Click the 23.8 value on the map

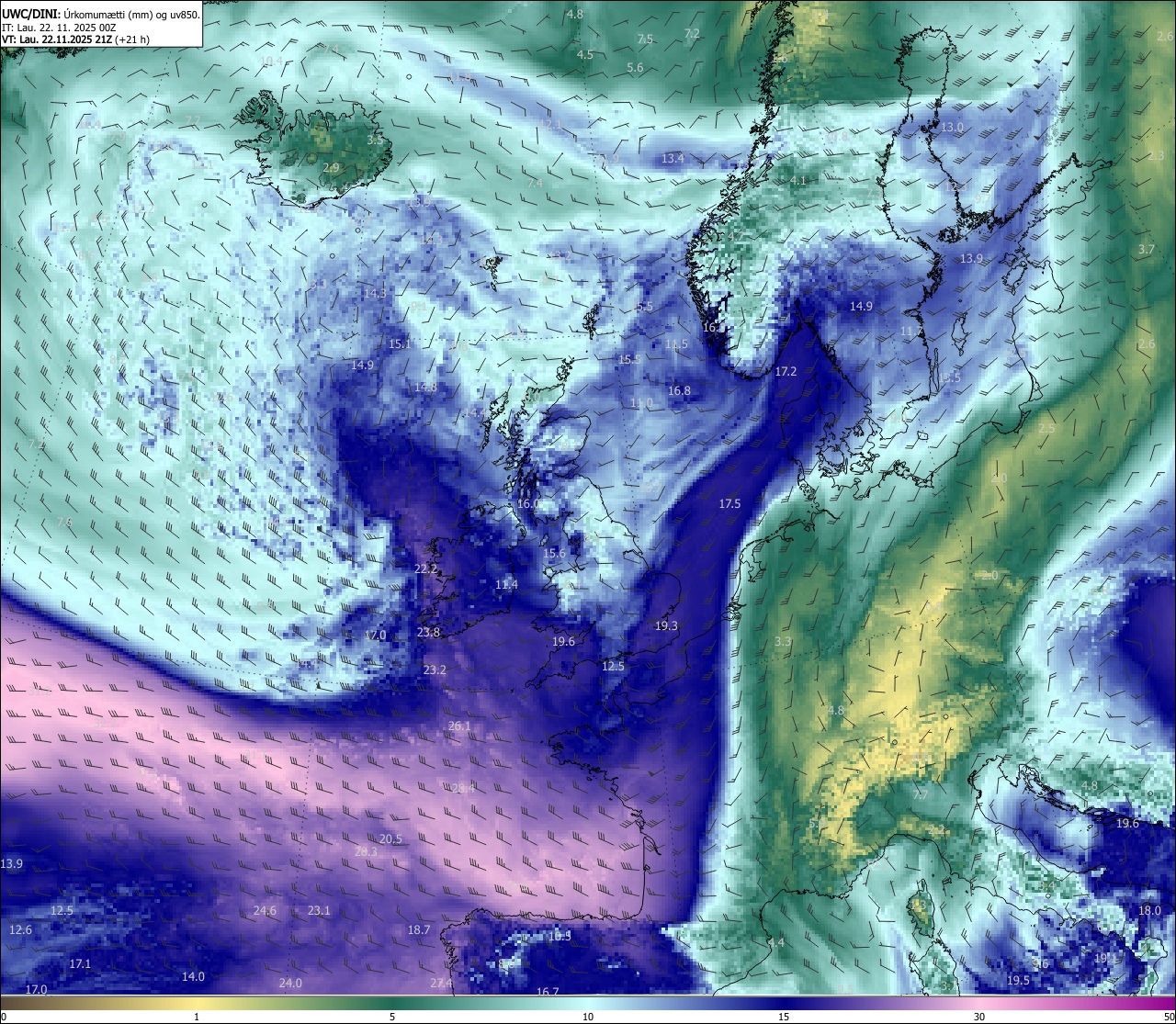tap(428, 633)
